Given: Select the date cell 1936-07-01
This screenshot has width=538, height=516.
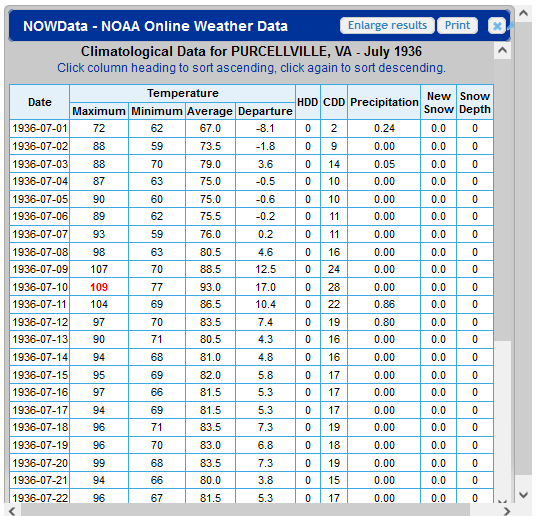Looking at the screenshot, I should coord(40,128).
